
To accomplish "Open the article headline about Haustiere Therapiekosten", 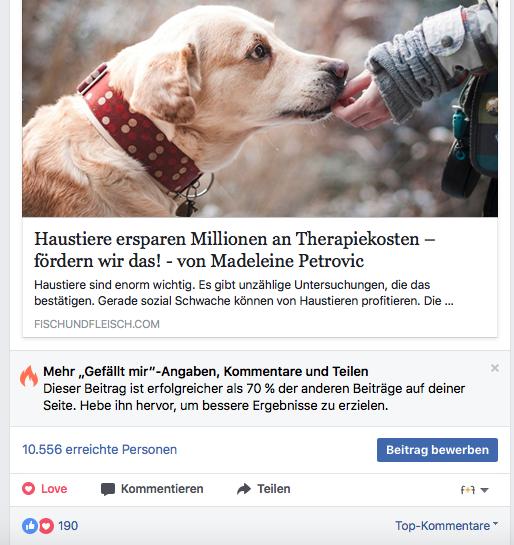I will click(x=235, y=250).
